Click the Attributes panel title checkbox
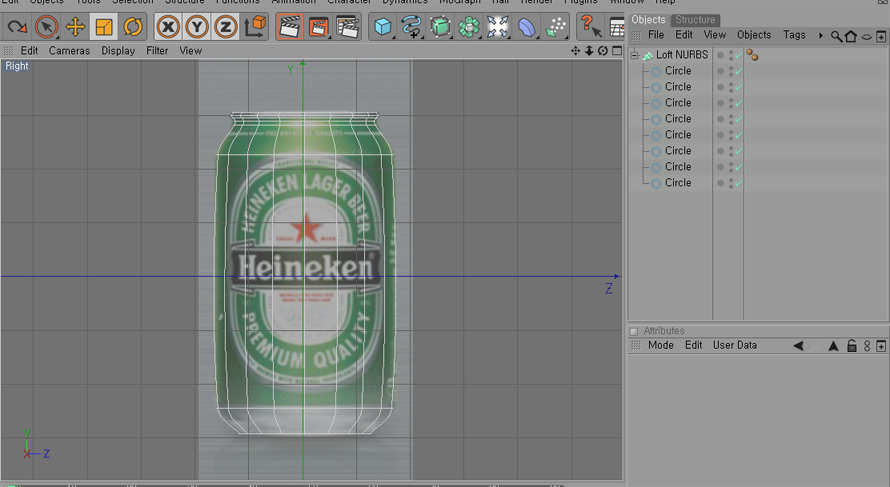 (634, 331)
